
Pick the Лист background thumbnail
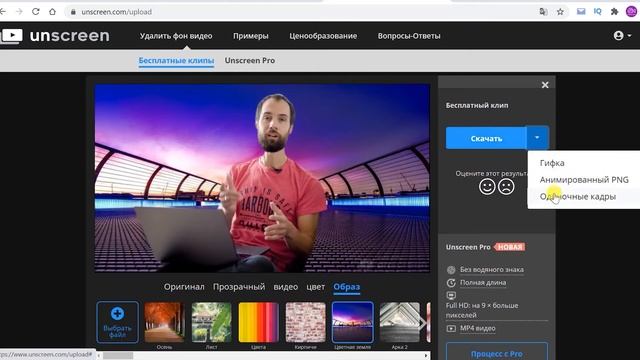pos(211,322)
